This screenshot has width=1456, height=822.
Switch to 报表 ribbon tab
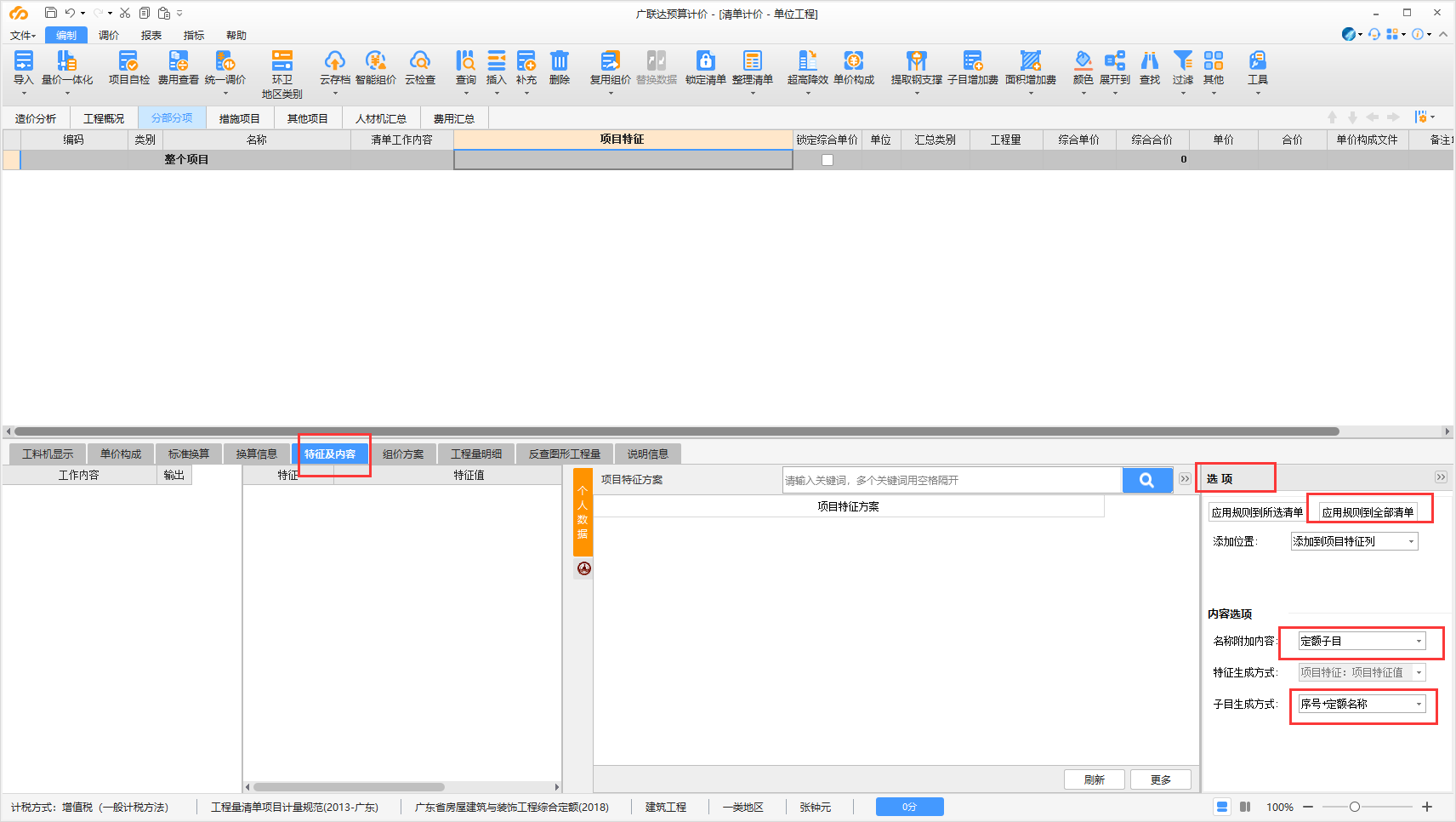(x=151, y=35)
